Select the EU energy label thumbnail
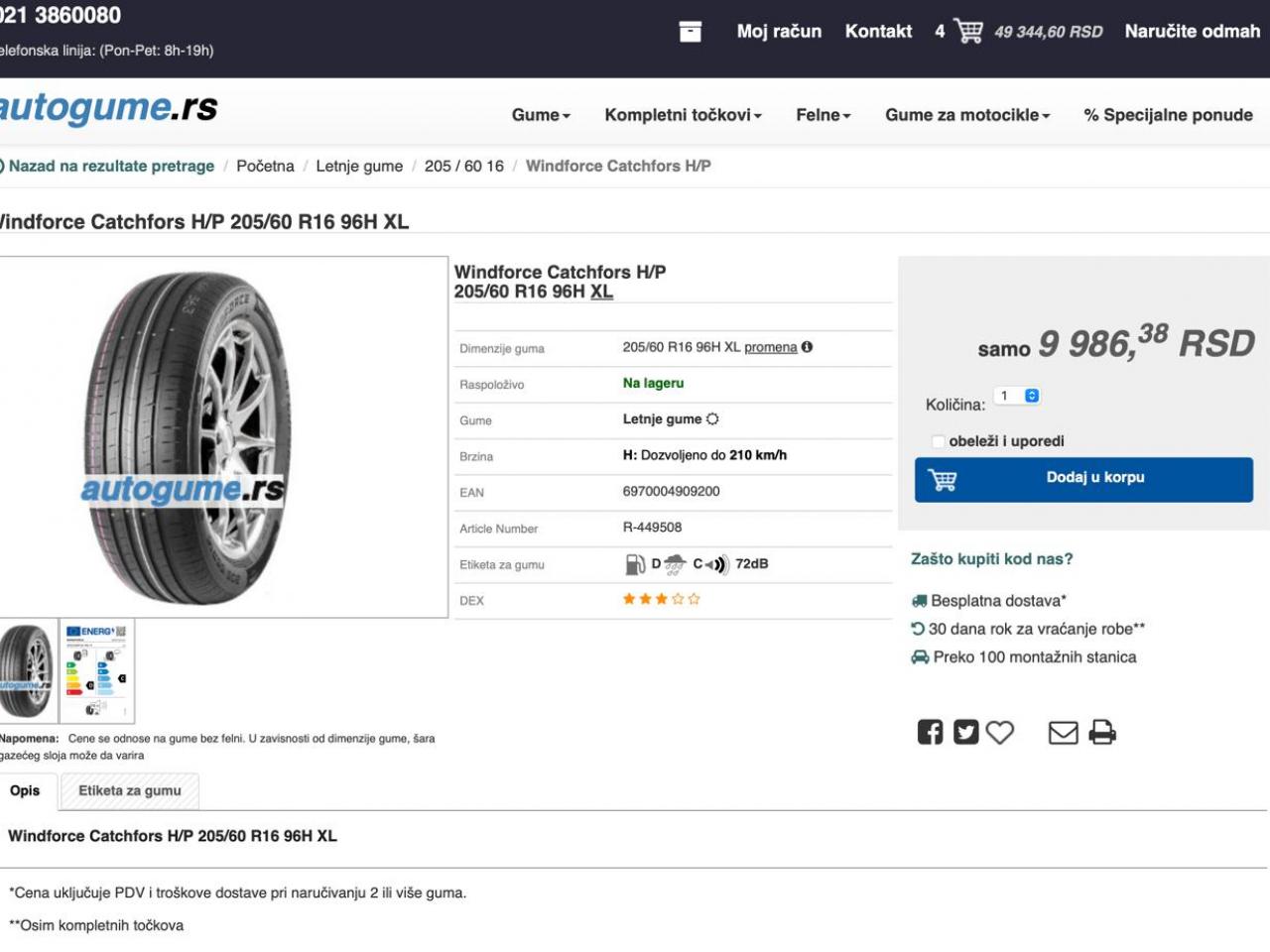Image resolution: width=1270 pixels, height=952 pixels. click(x=96, y=671)
